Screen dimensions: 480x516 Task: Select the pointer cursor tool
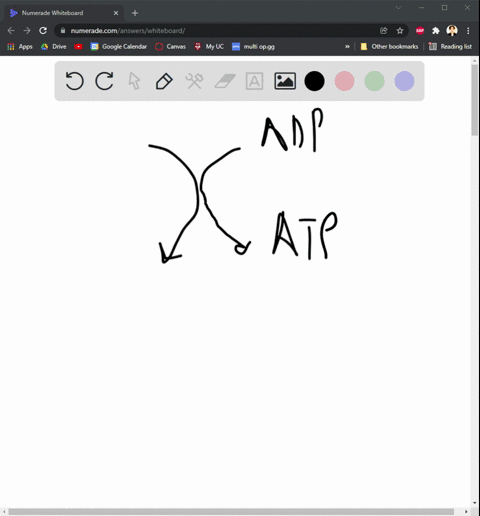tap(134, 81)
